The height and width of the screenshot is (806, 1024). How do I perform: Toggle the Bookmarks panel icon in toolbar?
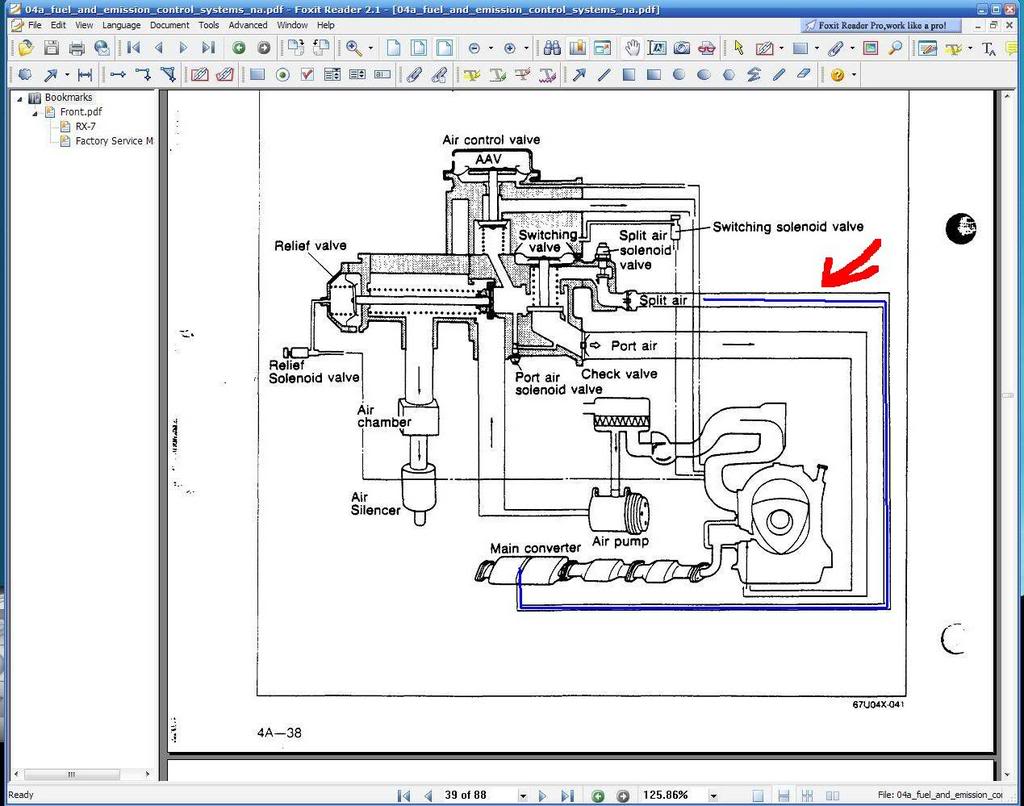click(x=577, y=47)
